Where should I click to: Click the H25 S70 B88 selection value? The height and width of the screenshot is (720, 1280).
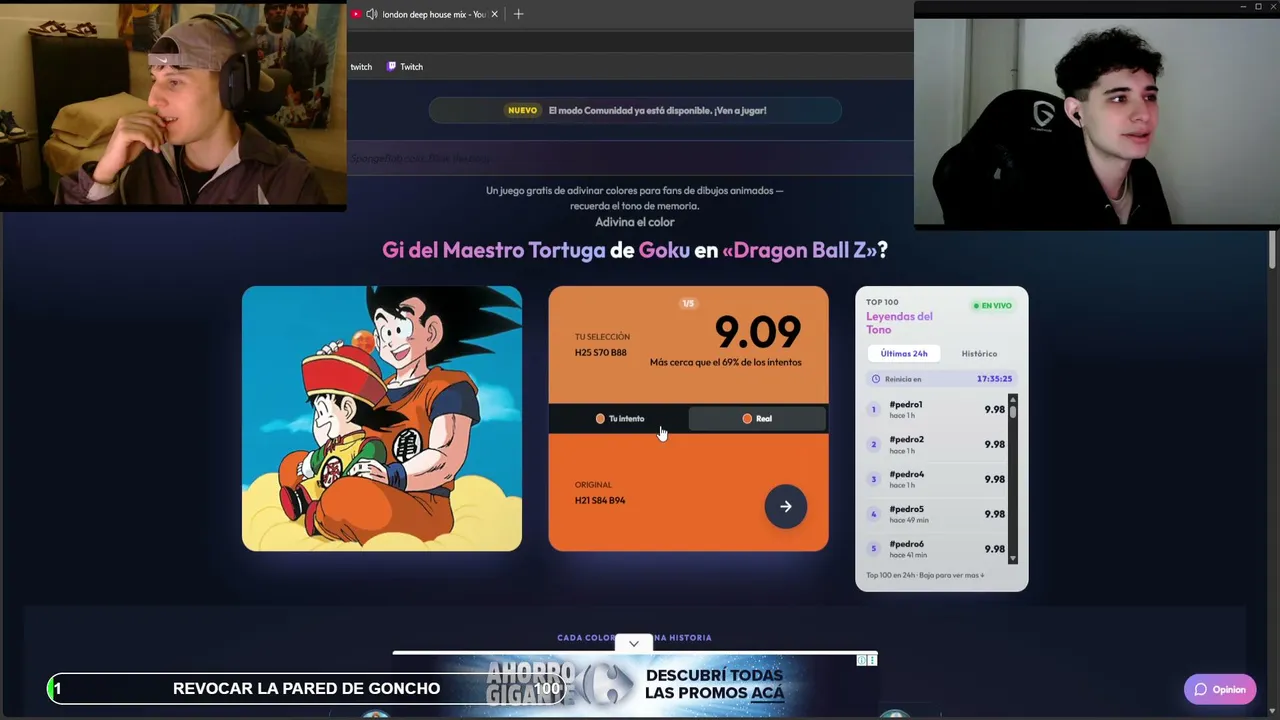tap(601, 353)
